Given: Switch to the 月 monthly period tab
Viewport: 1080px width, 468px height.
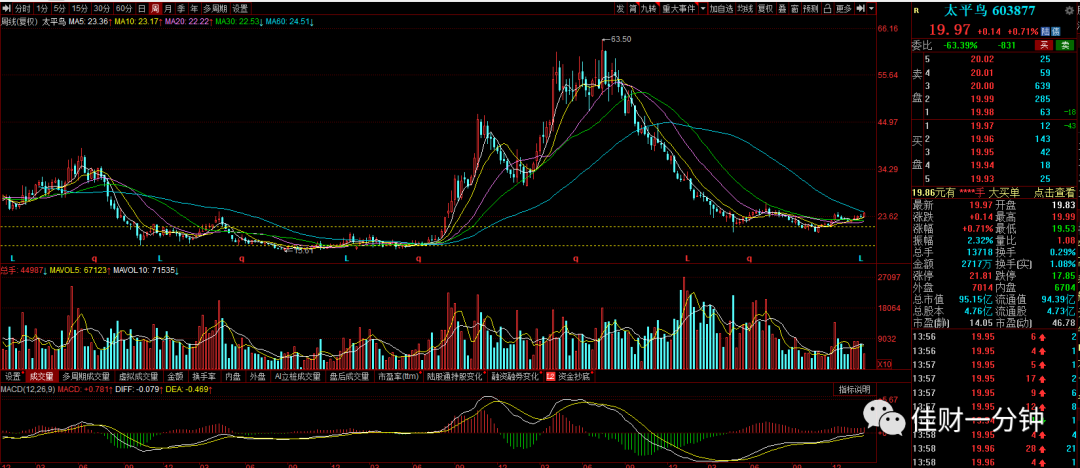Looking at the screenshot, I should click(167, 9).
